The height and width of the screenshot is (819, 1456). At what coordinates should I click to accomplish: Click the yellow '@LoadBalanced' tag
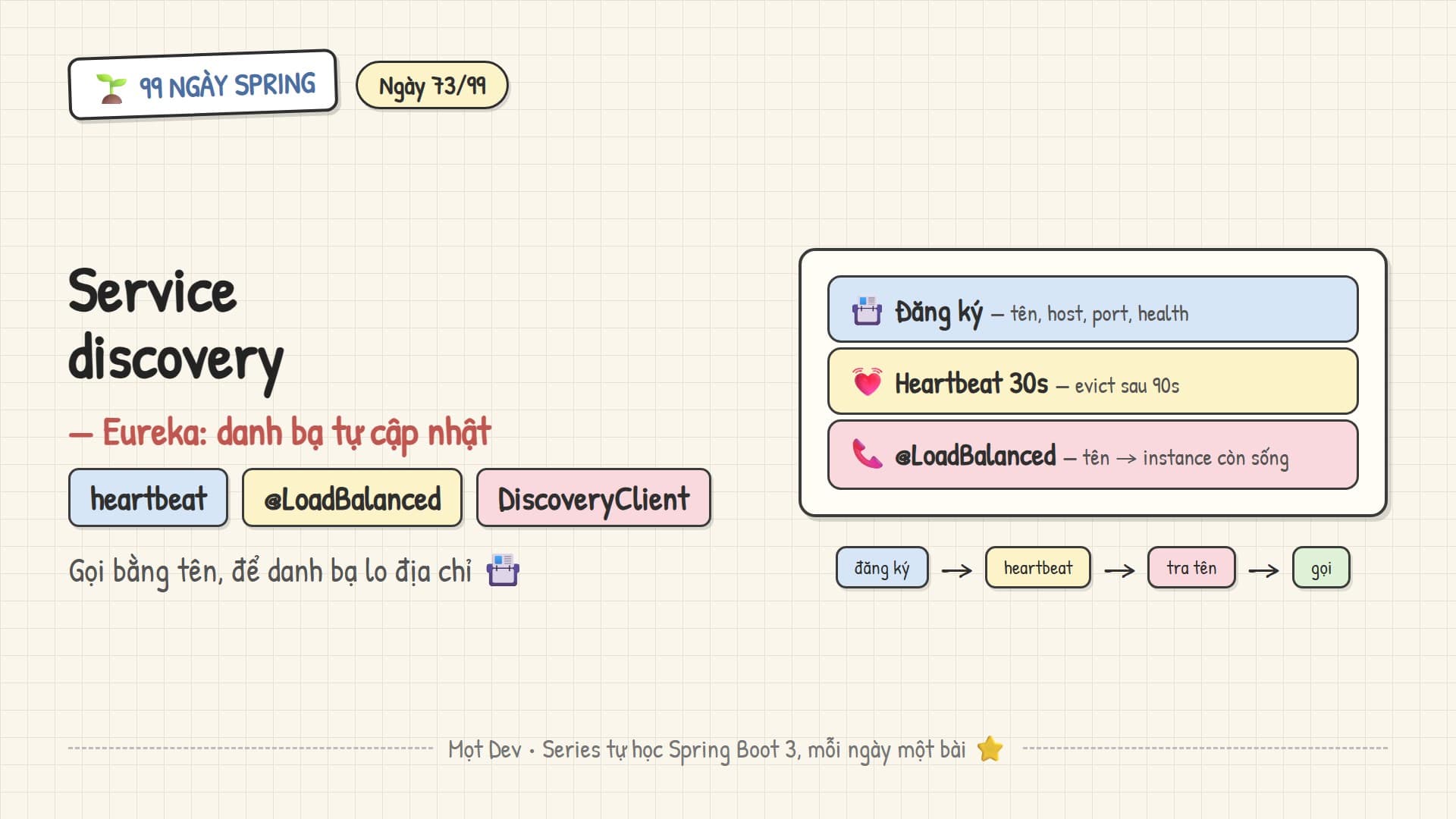click(352, 498)
